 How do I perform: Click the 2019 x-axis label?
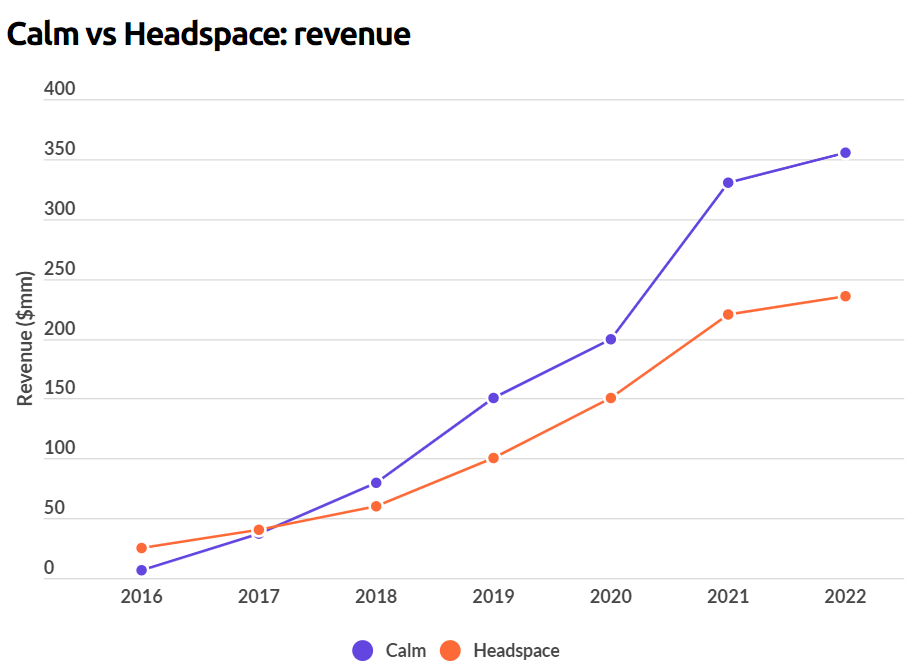click(x=494, y=597)
